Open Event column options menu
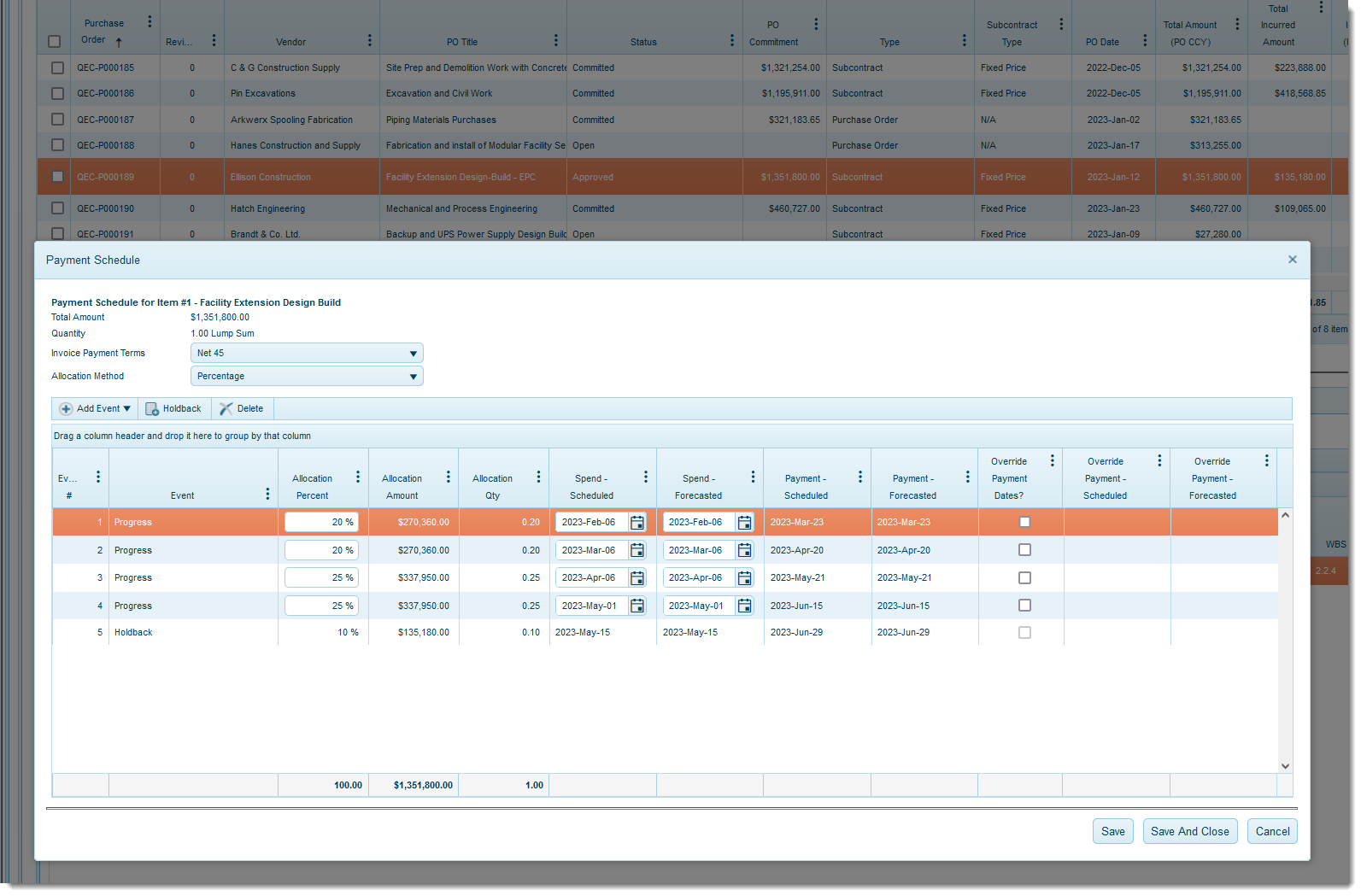The width and height of the screenshot is (1361, 896). tap(267, 495)
